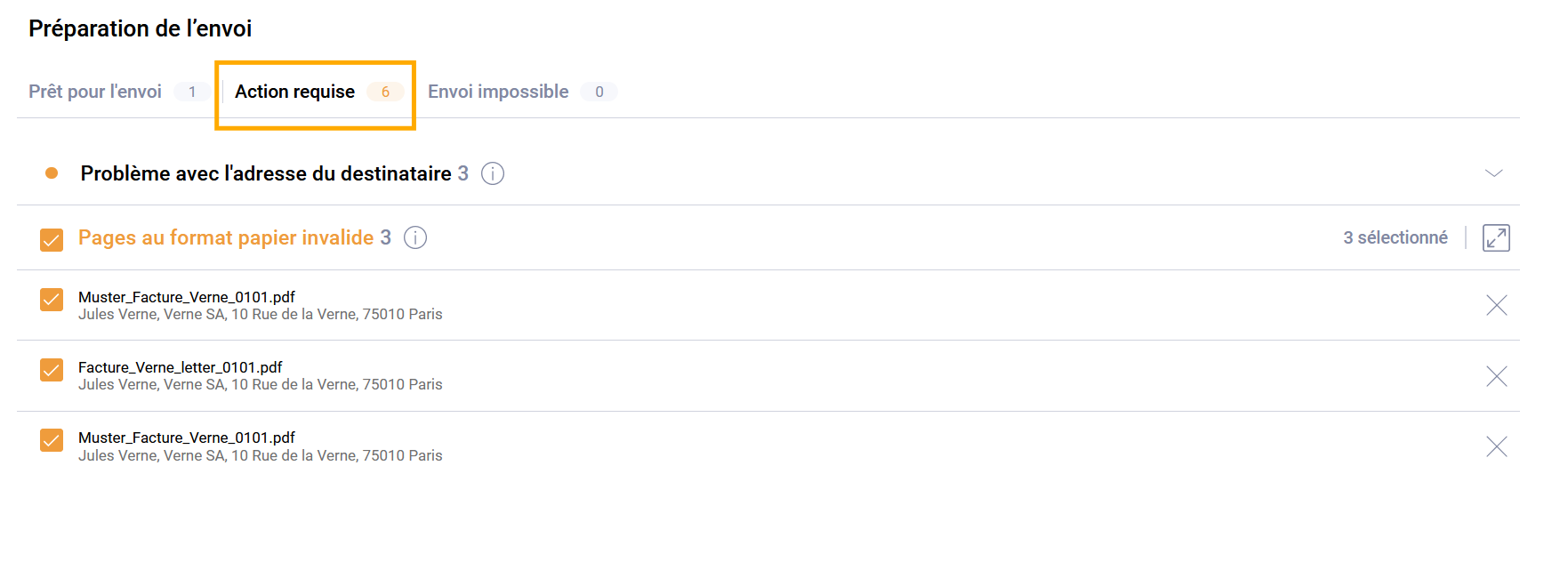The height and width of the screenshot is (562, 1568).
Task: Expand the address problem section chevron
Action: coord(1493,173)
